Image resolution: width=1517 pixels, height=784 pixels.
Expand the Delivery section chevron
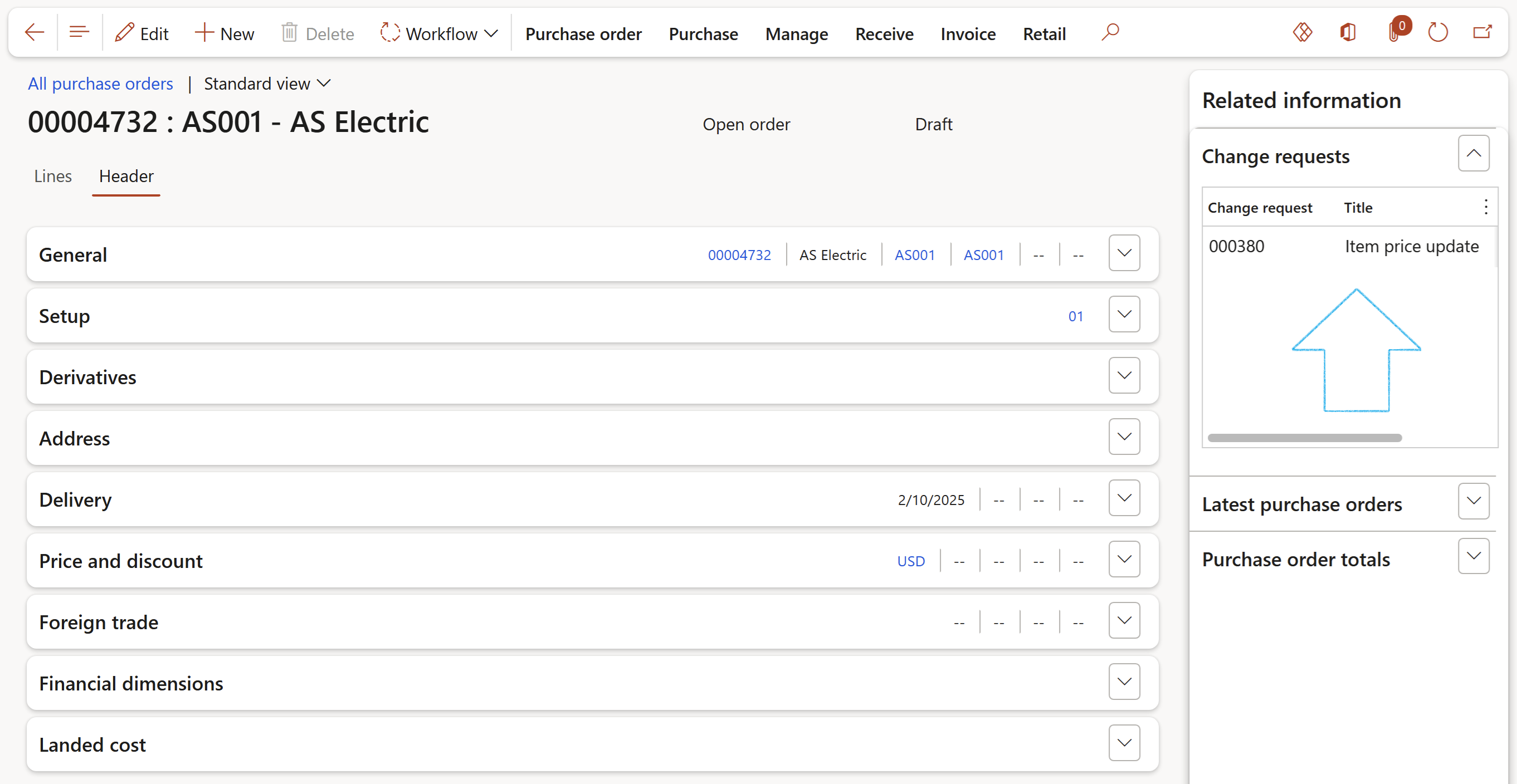point(1124,498)
